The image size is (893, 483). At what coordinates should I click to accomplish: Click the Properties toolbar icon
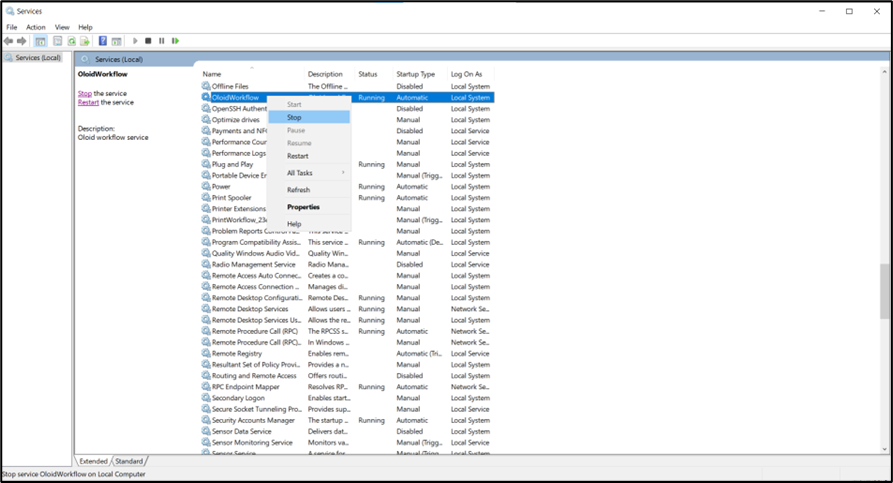(58, 41)
